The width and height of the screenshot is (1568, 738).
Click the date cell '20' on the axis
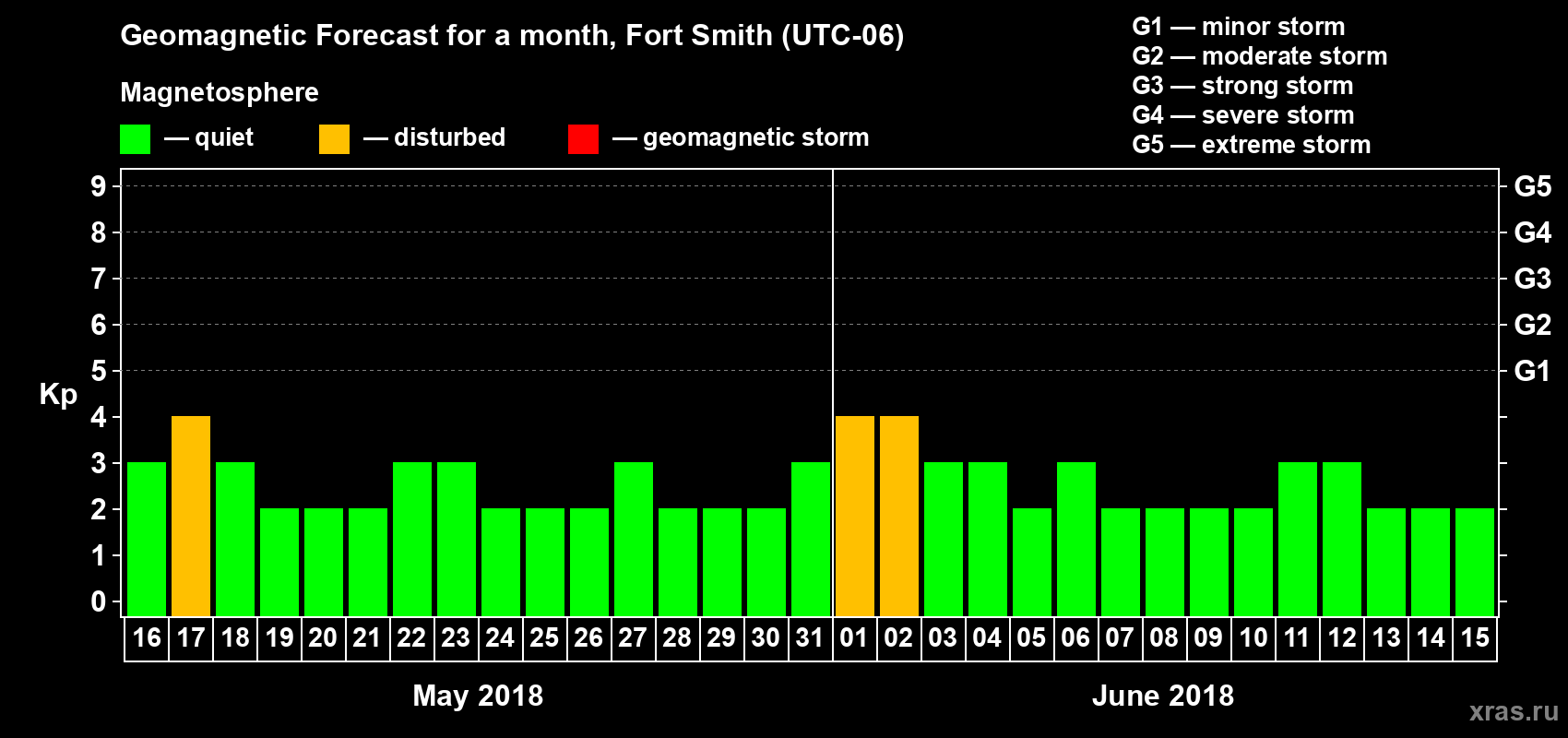[x=324, y=637]
